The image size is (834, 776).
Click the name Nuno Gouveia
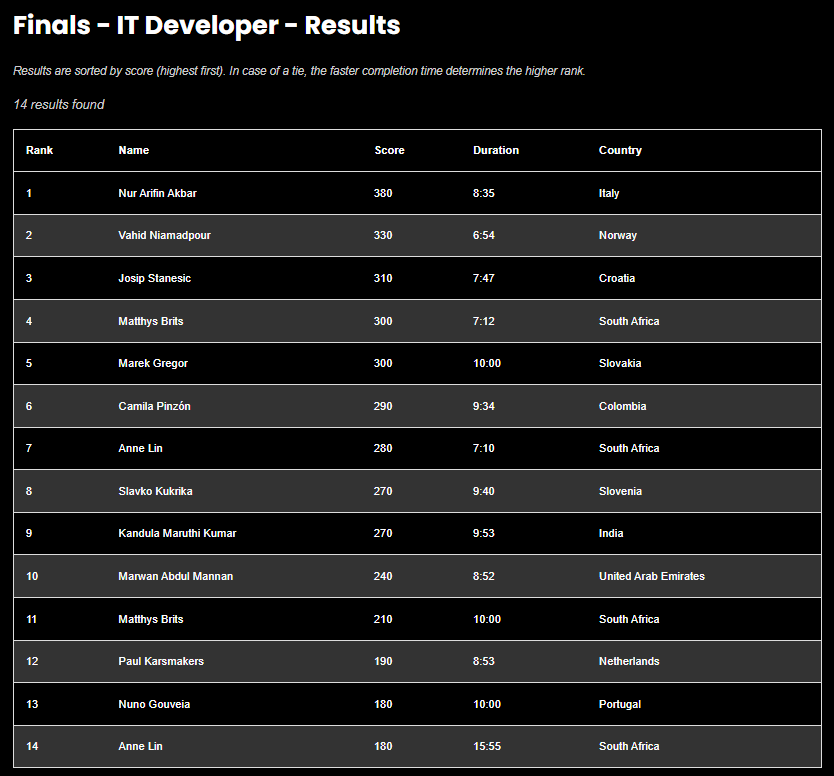[x=154, y=704]
